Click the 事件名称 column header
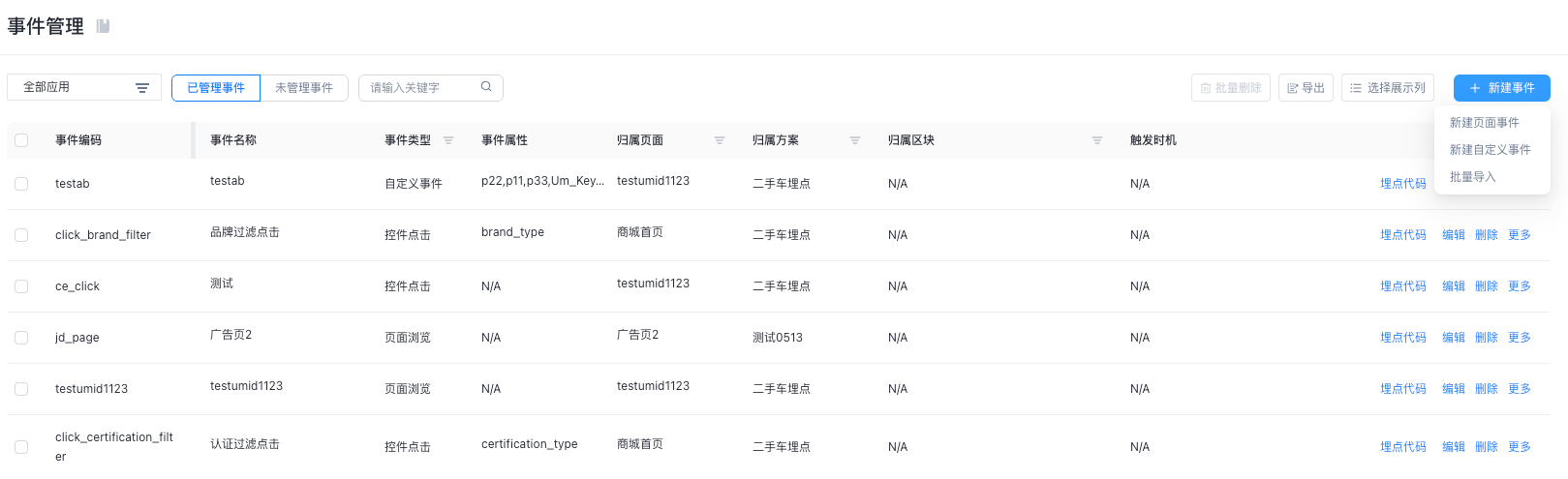 [233, 140]
